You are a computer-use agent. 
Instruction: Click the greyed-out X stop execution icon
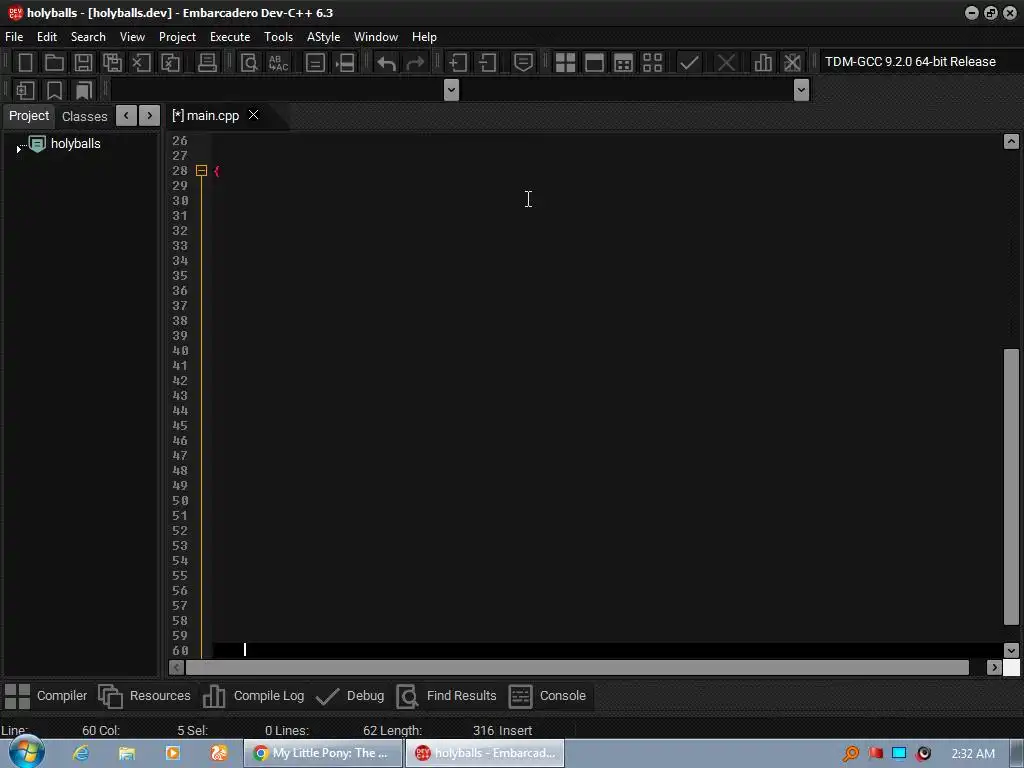click(726, 63)
